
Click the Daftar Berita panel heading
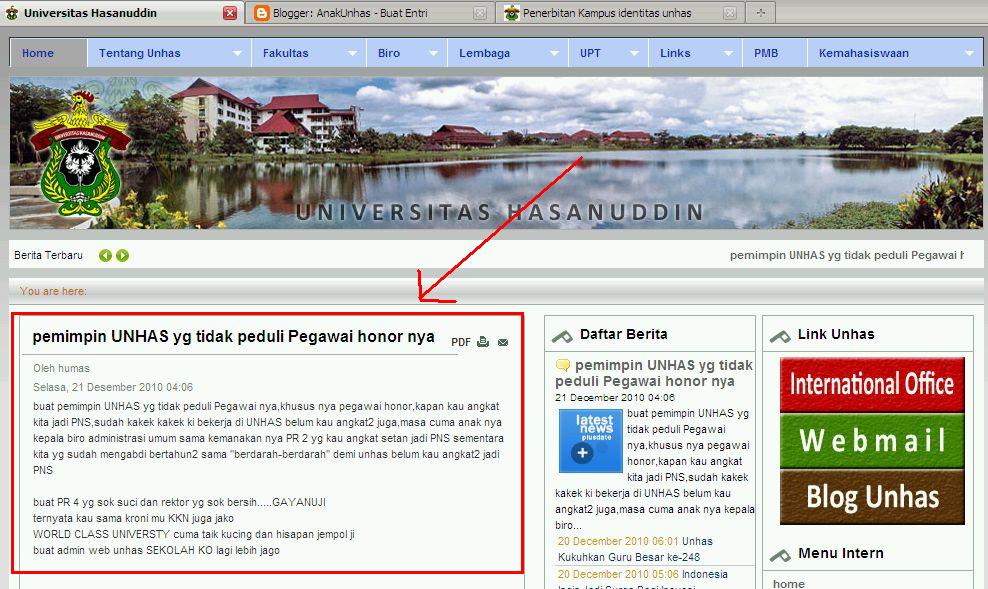pyautogui.click(x=623, y=335)
